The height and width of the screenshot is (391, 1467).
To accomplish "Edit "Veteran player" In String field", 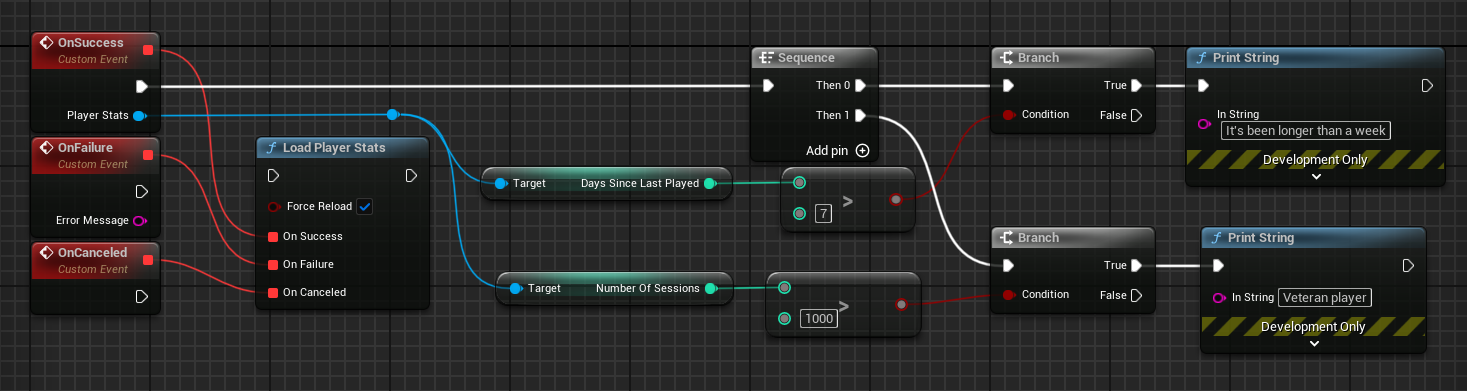I will pos(1325,297).
